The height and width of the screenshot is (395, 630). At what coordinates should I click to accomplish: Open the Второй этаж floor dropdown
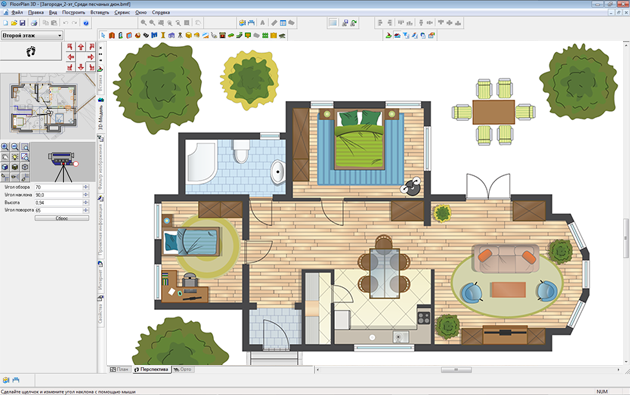[32, 35]
